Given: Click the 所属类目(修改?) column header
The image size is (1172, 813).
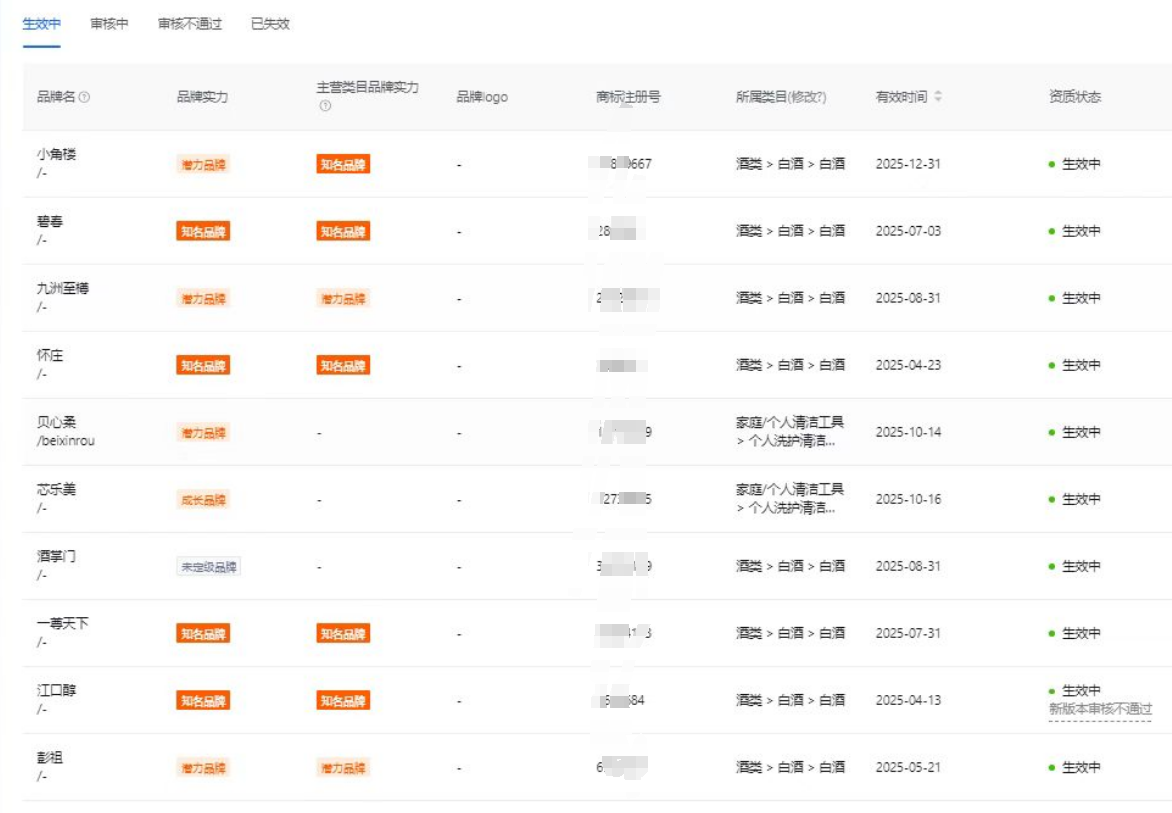Looking at the screenshot, I should [781, 97].
